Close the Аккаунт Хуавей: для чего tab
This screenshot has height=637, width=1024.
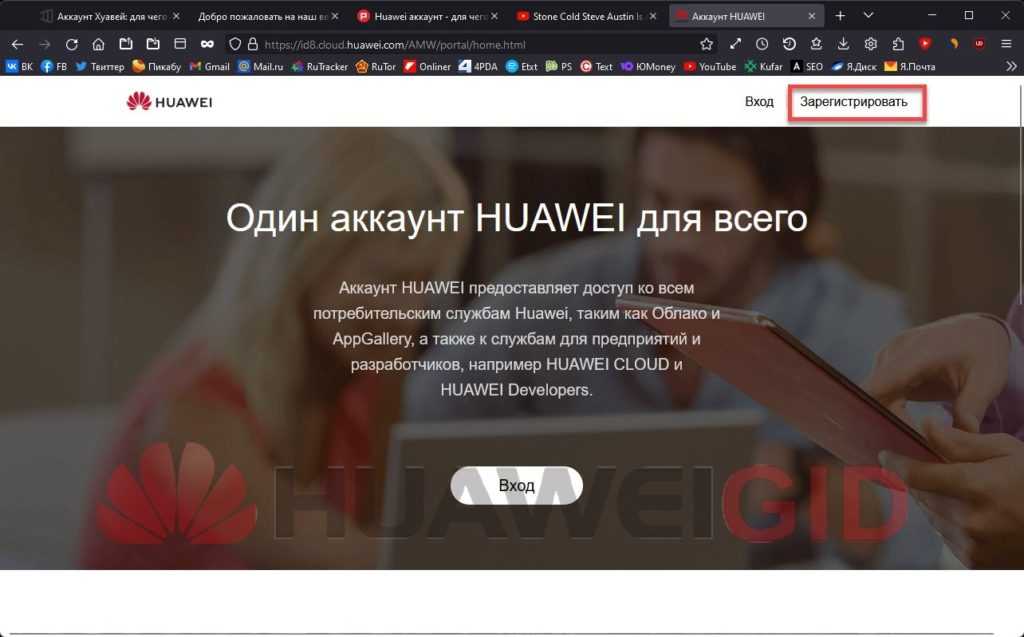click(x=176, y=16)
